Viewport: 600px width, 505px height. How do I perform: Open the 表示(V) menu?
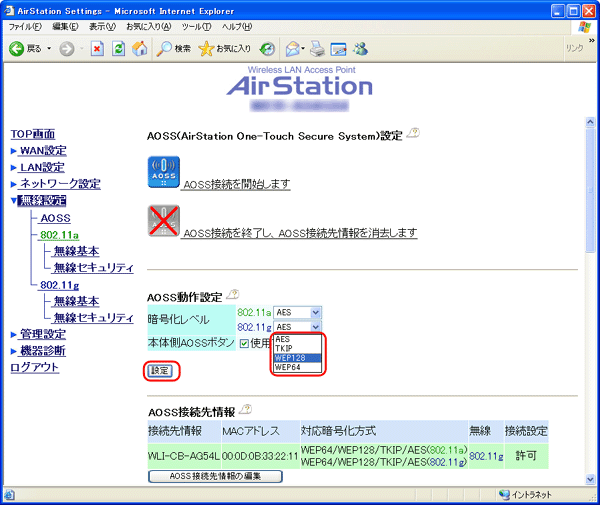pos(102,27)
